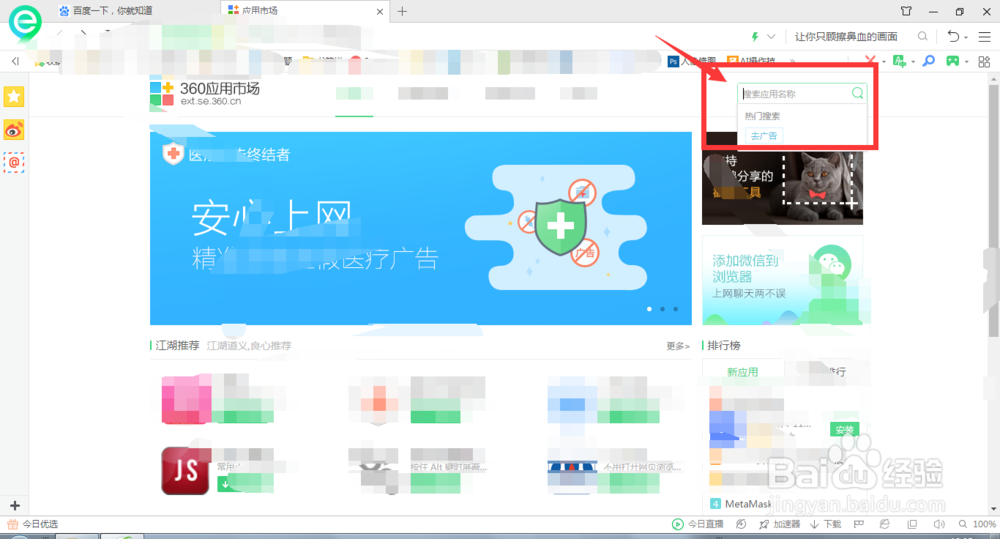The width and height of the screenshot is (1000, 539).
Task: Click the pink recommended app icon
Action: point(186,399)
